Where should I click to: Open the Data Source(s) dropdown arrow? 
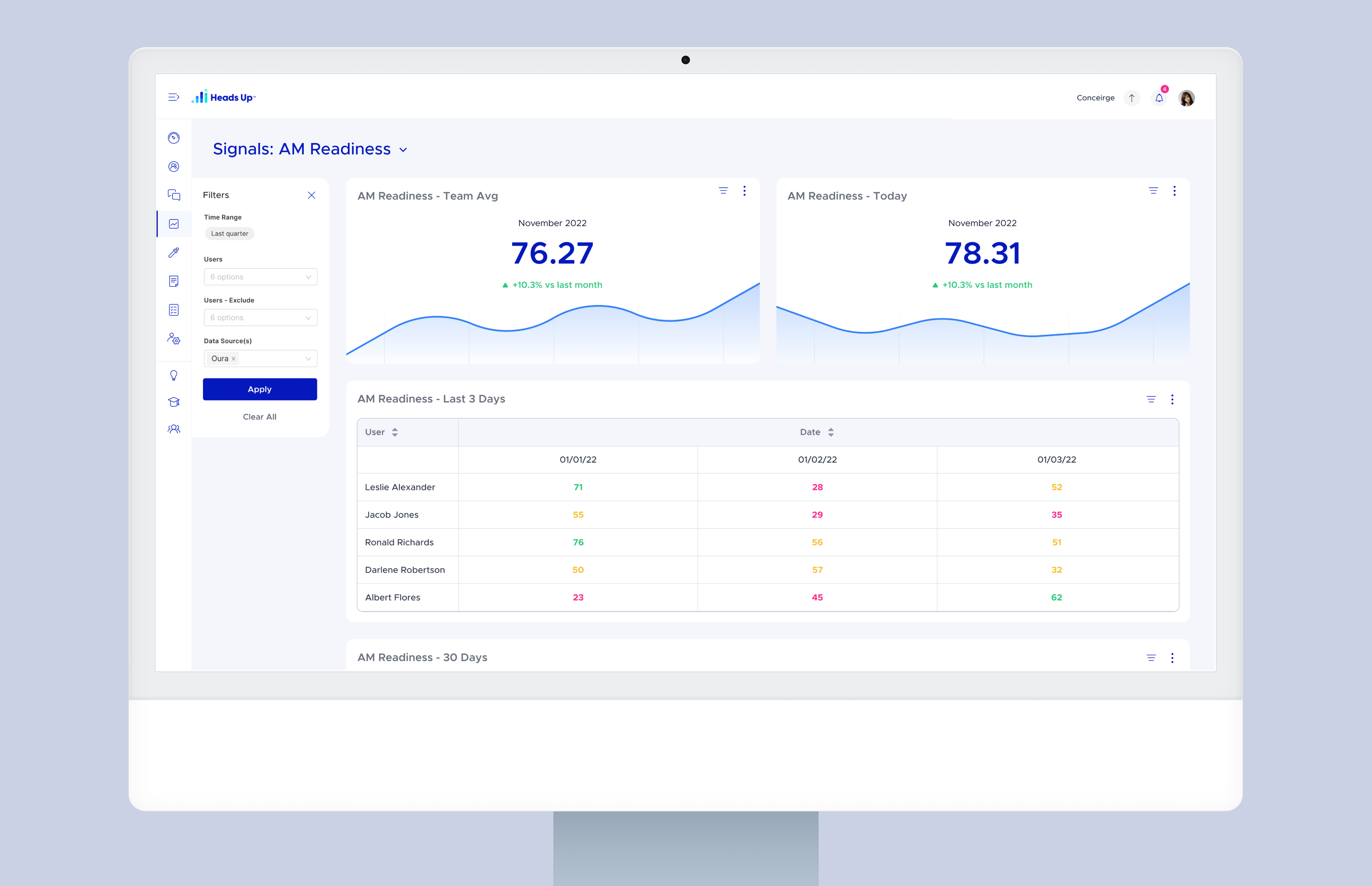tap(308, 358)
